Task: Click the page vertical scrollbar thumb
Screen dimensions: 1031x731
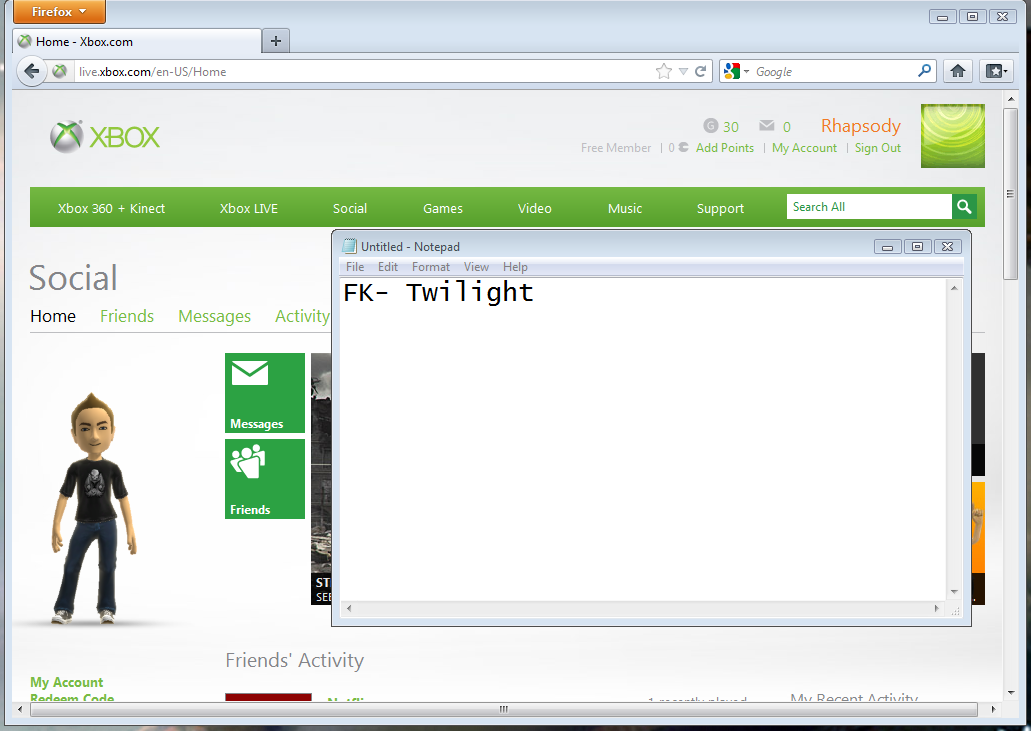Action: [1011, 194]
